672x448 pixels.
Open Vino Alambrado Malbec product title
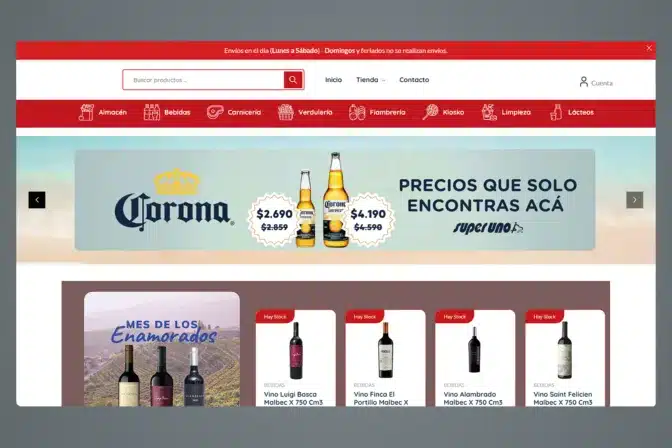coord(473,398)
